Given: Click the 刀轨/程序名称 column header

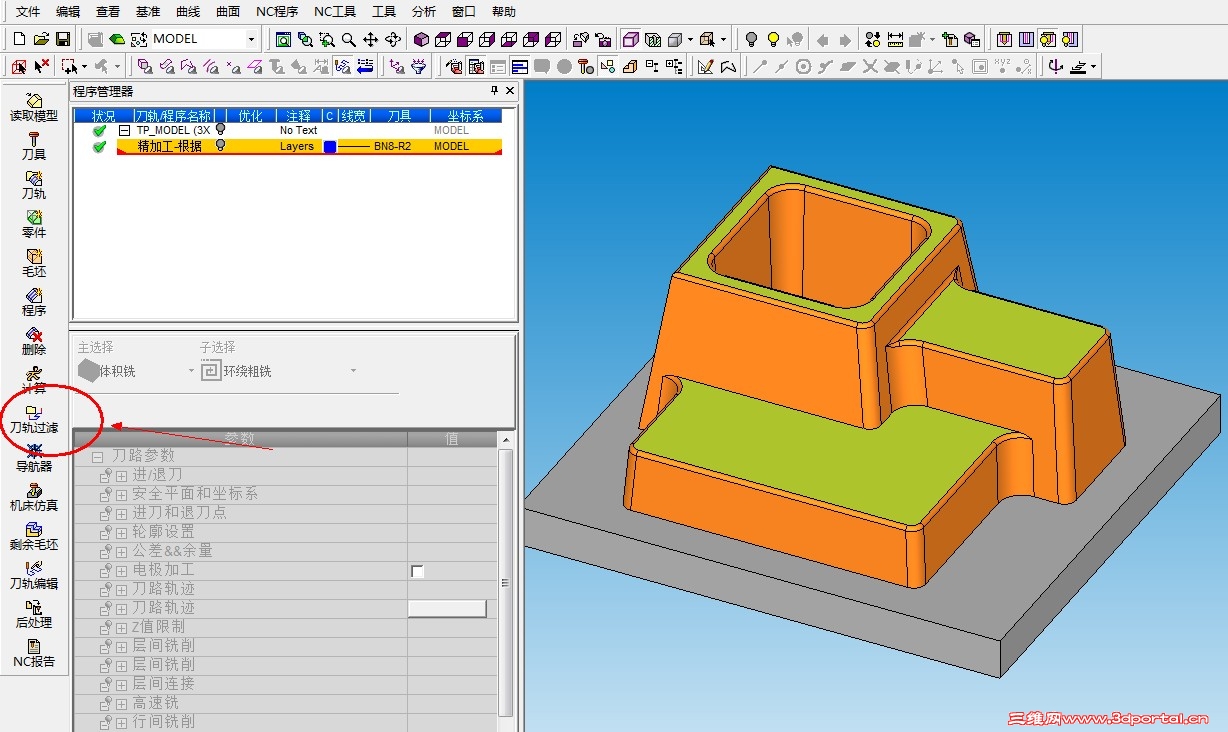Looking at the screenshot, I should [x=173, y=116].
